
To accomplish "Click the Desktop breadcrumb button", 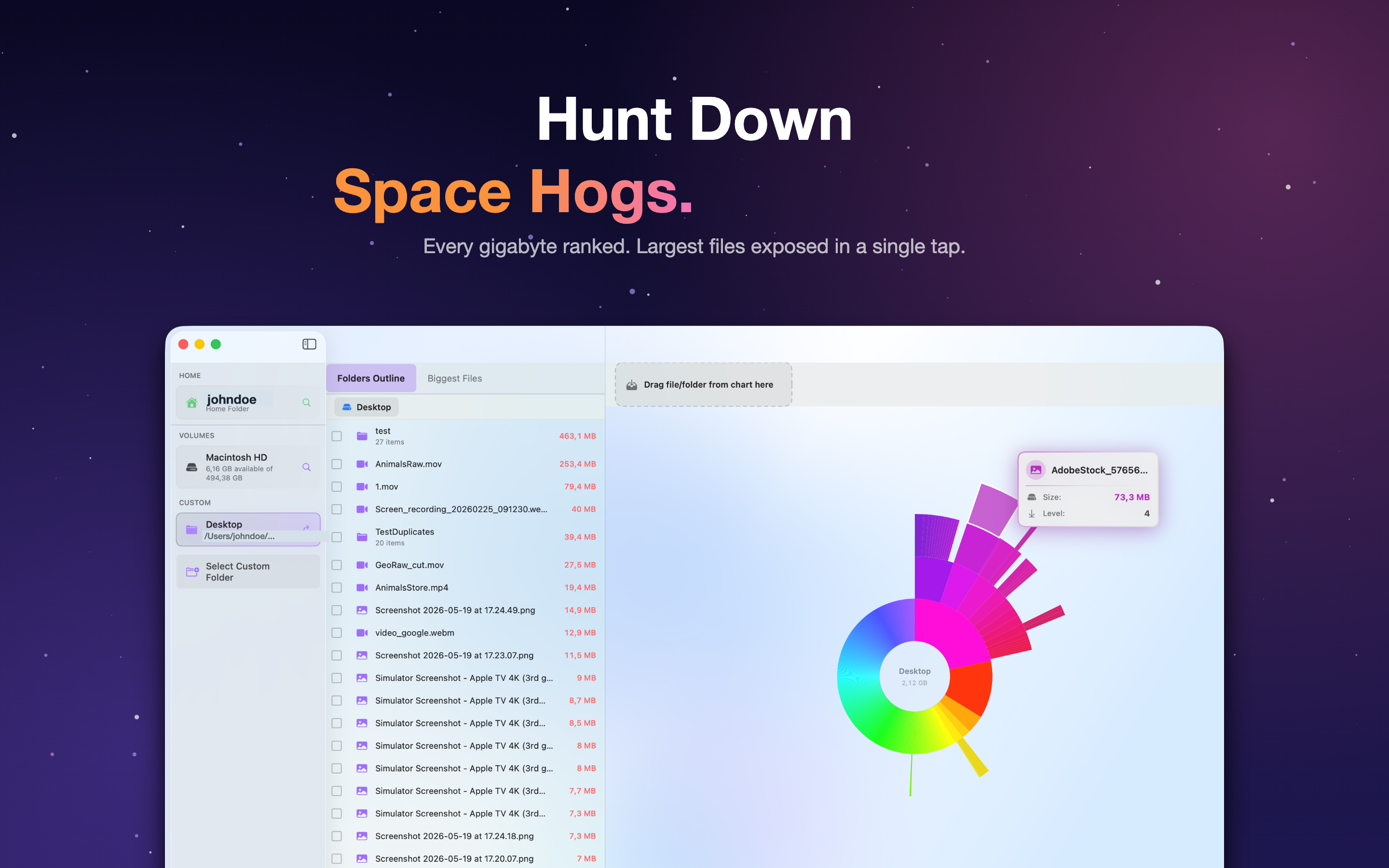I will pyautogui.click(x=366, y=407).
